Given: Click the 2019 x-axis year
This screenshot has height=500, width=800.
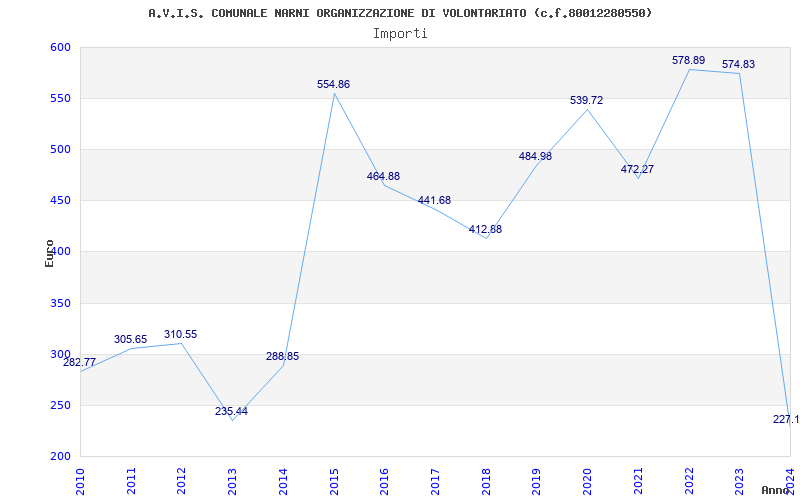Looking at the screenshot, I should pyautogui.click(x=536, y=481).
